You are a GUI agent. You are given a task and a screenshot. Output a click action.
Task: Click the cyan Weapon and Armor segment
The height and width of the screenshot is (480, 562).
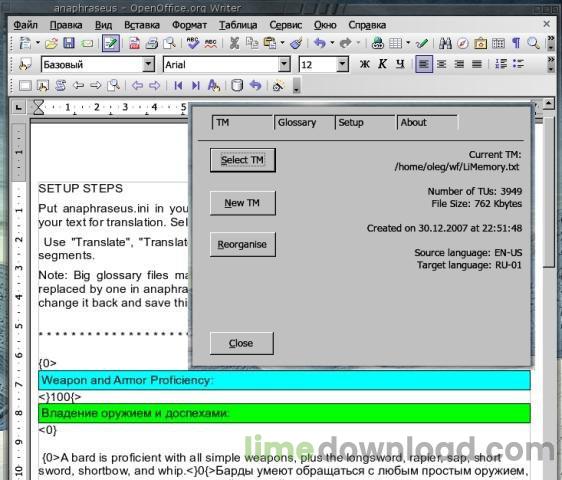[284, 380]
